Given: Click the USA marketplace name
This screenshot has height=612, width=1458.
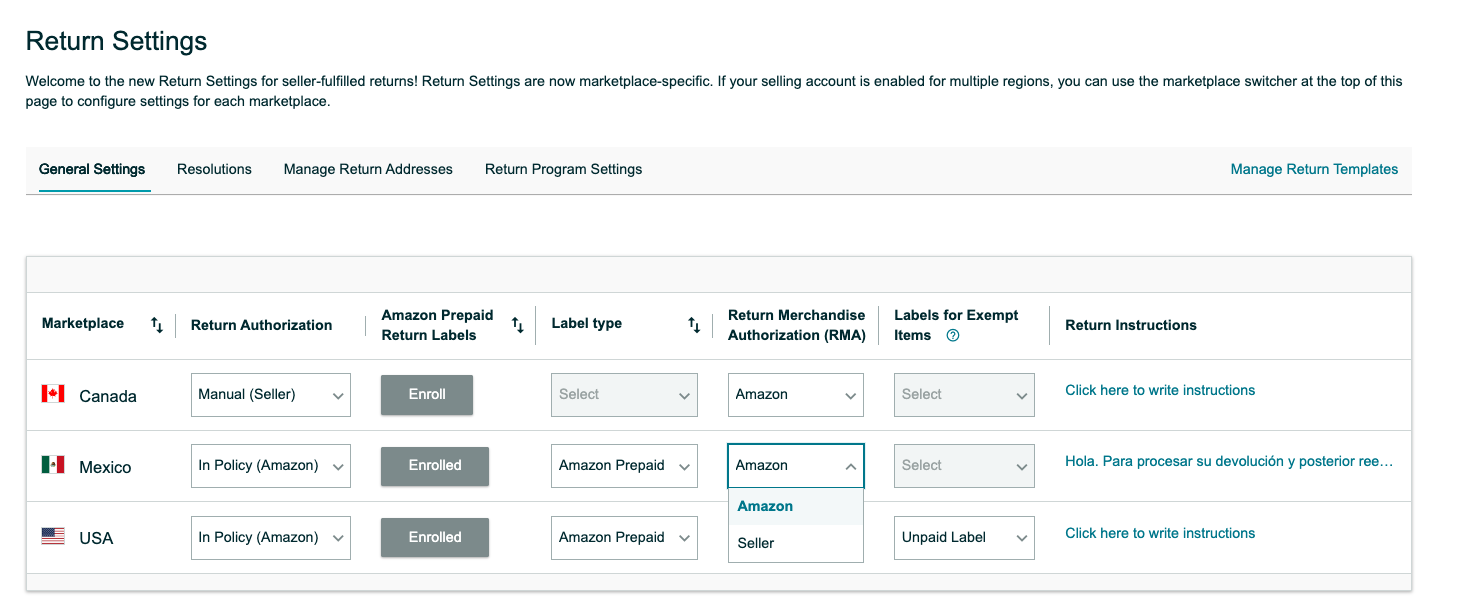Looking at the screenshot, I should coord(96,539).
